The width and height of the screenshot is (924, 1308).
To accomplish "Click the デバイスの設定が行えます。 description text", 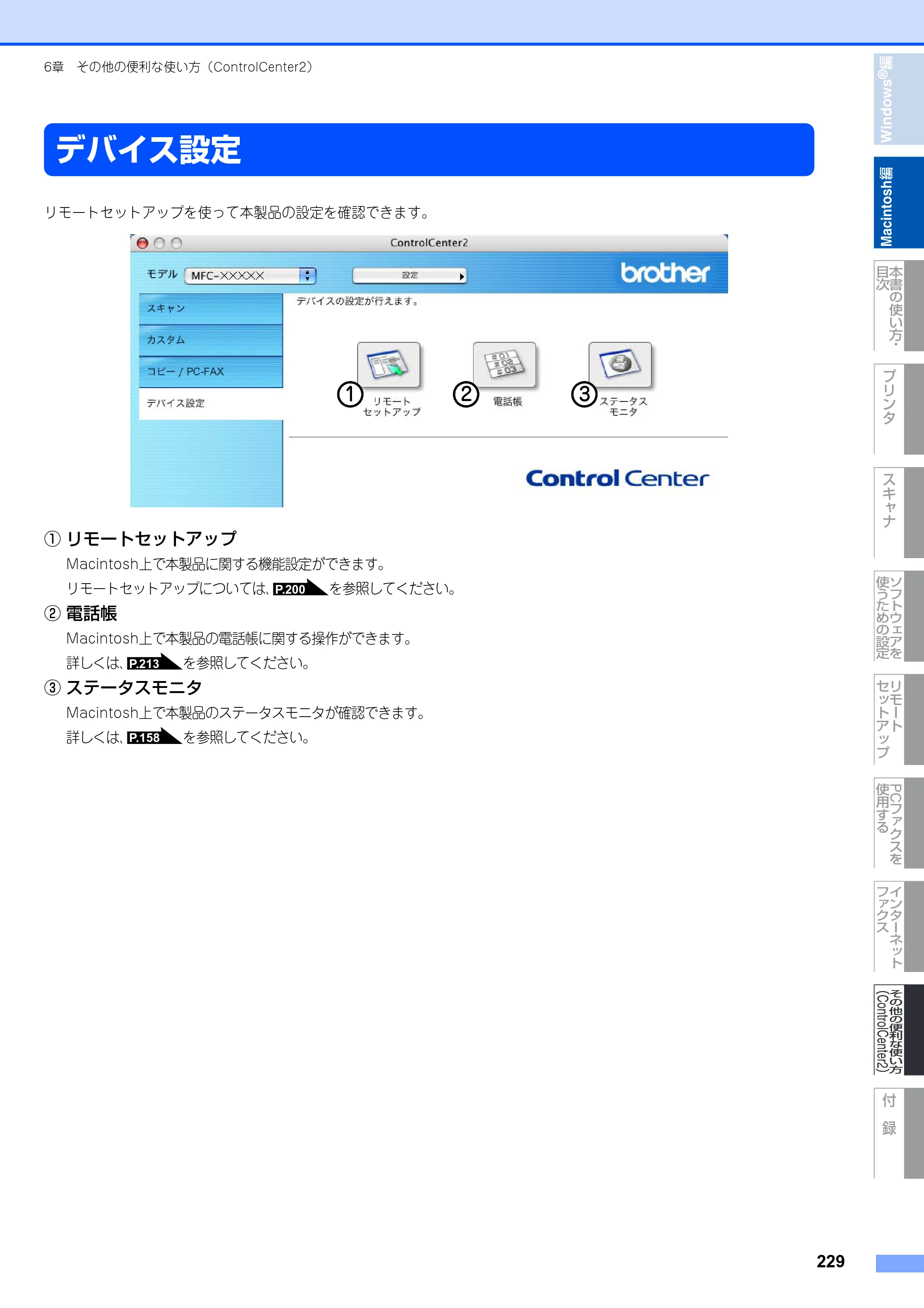I will [358, 301].
